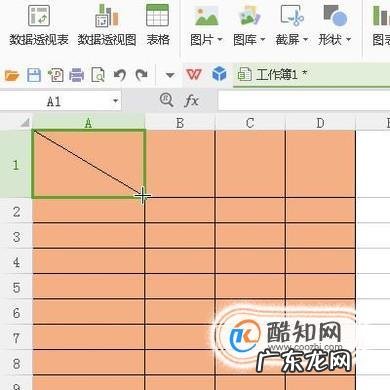
Task: Click the Picture (图片) icon
Action: click(x=207, y=16)
